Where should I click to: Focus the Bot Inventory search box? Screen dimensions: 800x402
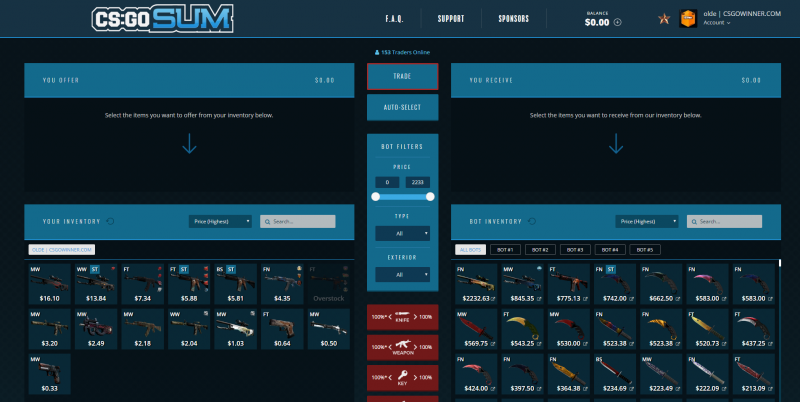[x=724, y=221]
